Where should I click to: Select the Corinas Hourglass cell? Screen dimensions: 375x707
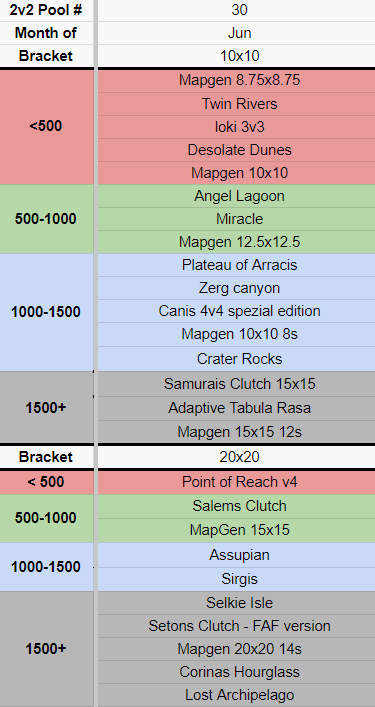coord(236,672)
